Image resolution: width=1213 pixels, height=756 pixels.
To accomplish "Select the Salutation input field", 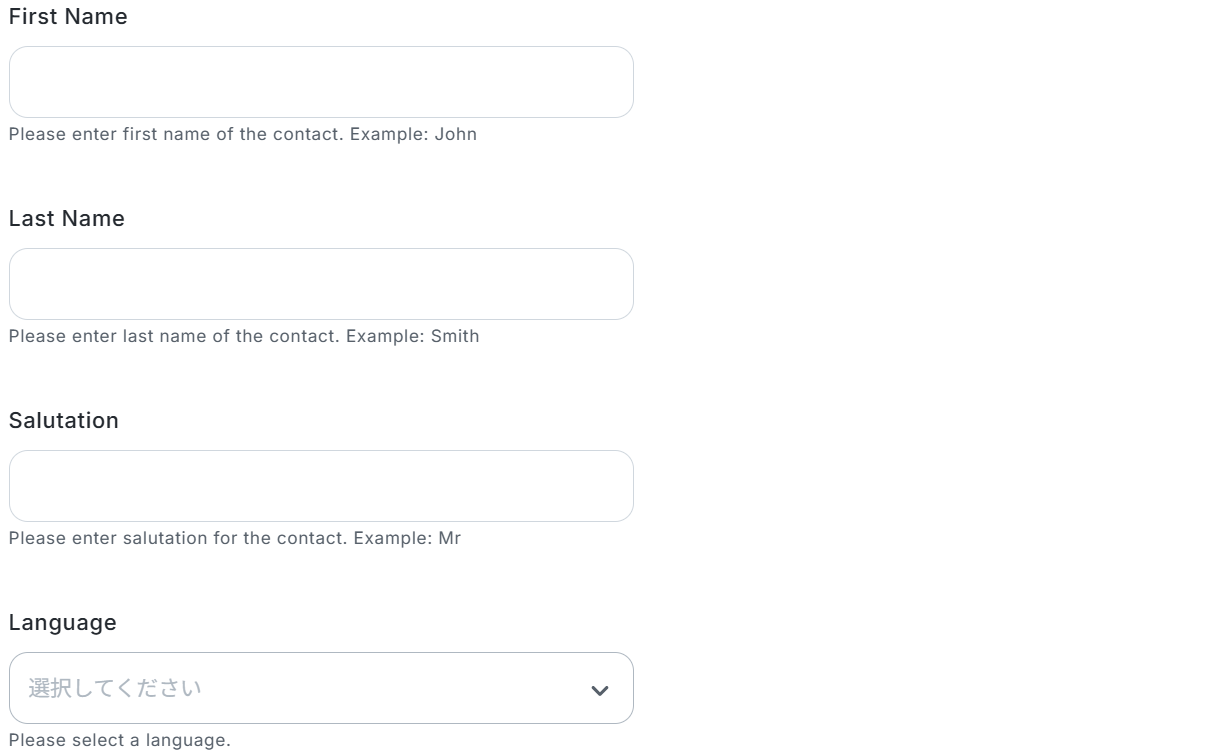I will pos(321,486).
